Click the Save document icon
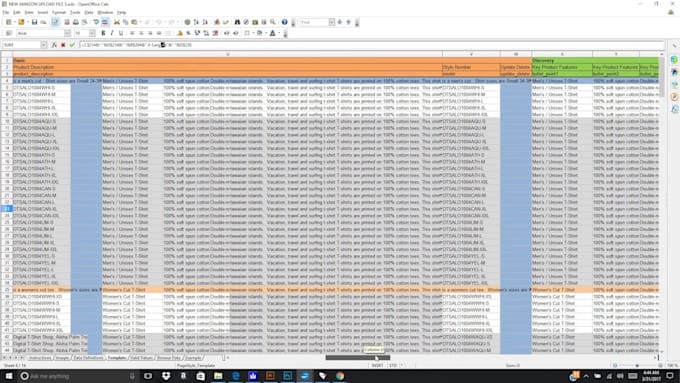The height and width of the screenshot is (383, 680). tap(34, 22)
